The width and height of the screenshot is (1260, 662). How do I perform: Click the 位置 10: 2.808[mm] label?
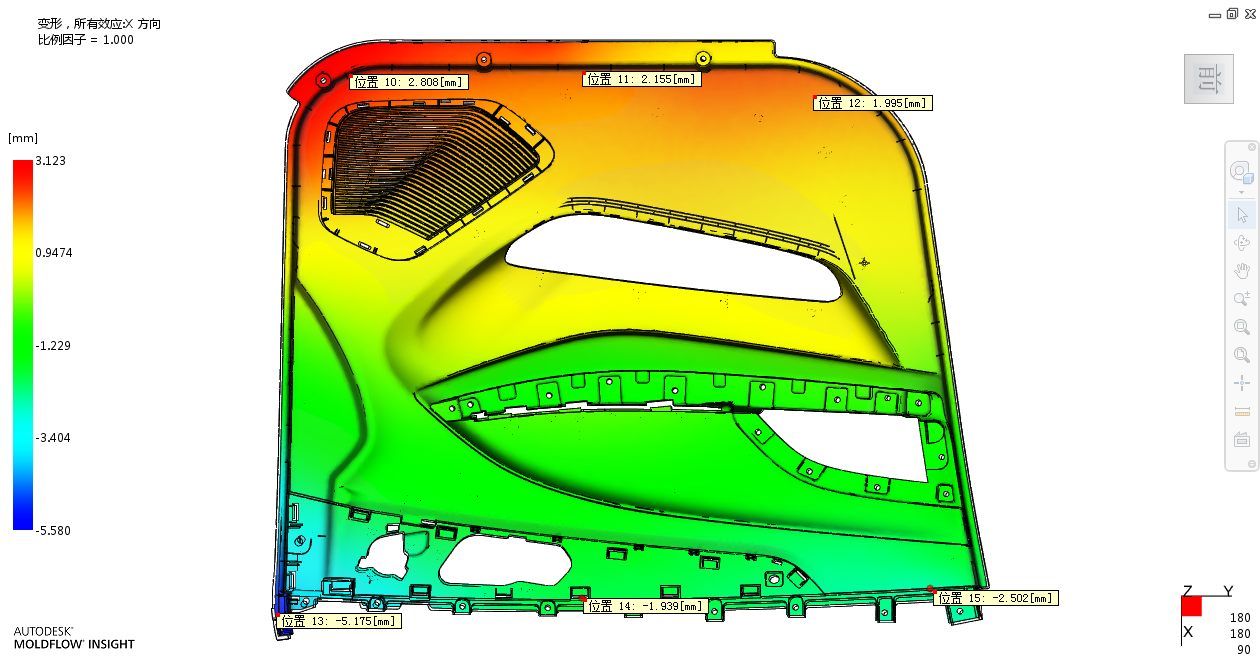[x=410, y=82]
